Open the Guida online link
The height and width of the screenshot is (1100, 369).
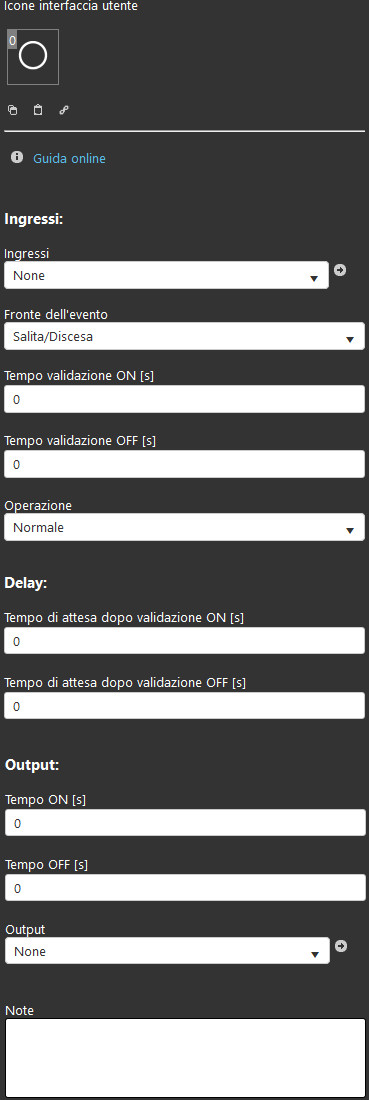point(69,159)
